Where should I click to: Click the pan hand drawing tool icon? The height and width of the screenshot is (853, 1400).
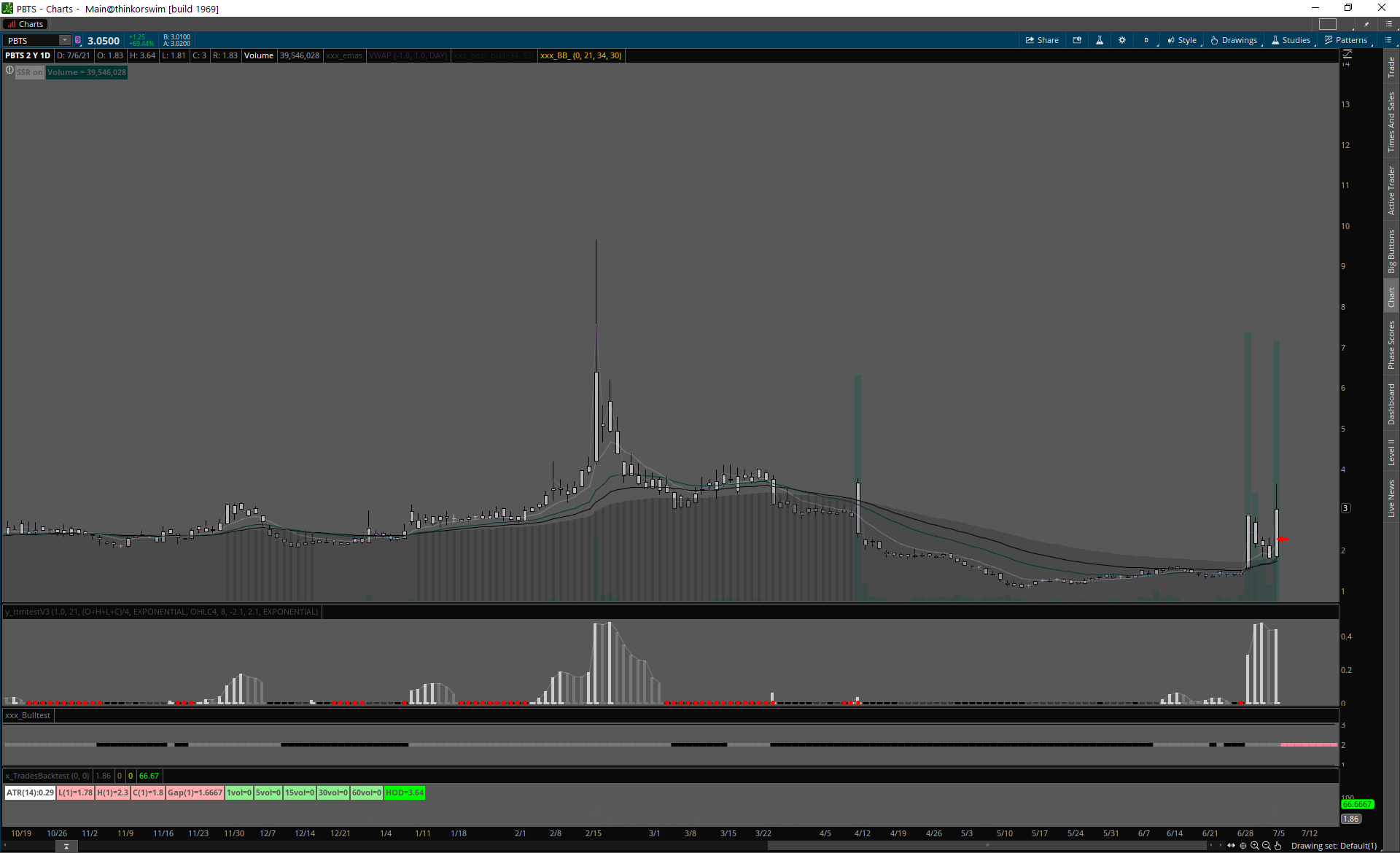(1278, 846)
